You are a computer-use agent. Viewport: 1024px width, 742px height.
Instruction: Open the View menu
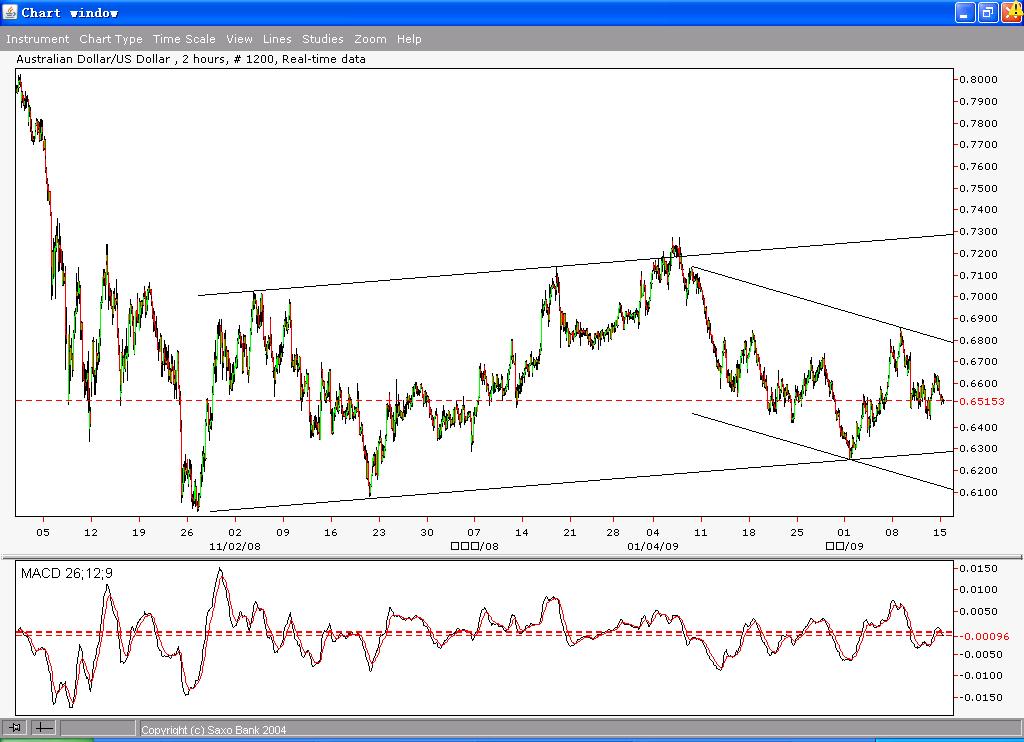pyautogui.click(x=240, y=39)
